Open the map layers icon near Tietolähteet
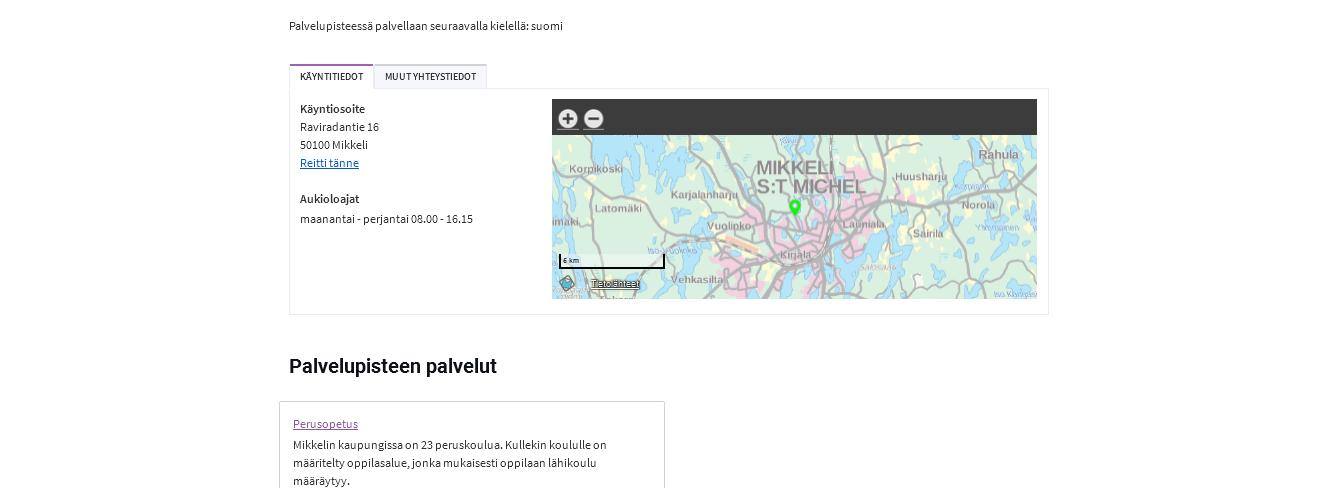1343x488 pixels. (567, 284)
